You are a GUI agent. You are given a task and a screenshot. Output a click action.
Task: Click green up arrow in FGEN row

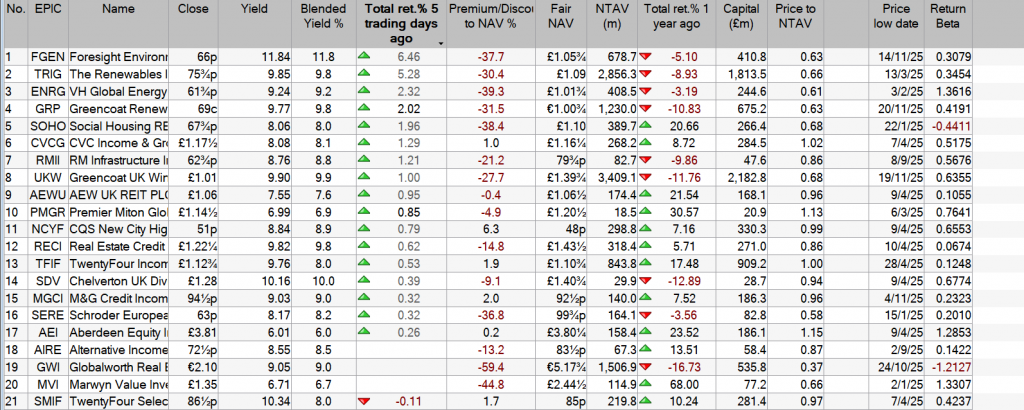point(364,58)
